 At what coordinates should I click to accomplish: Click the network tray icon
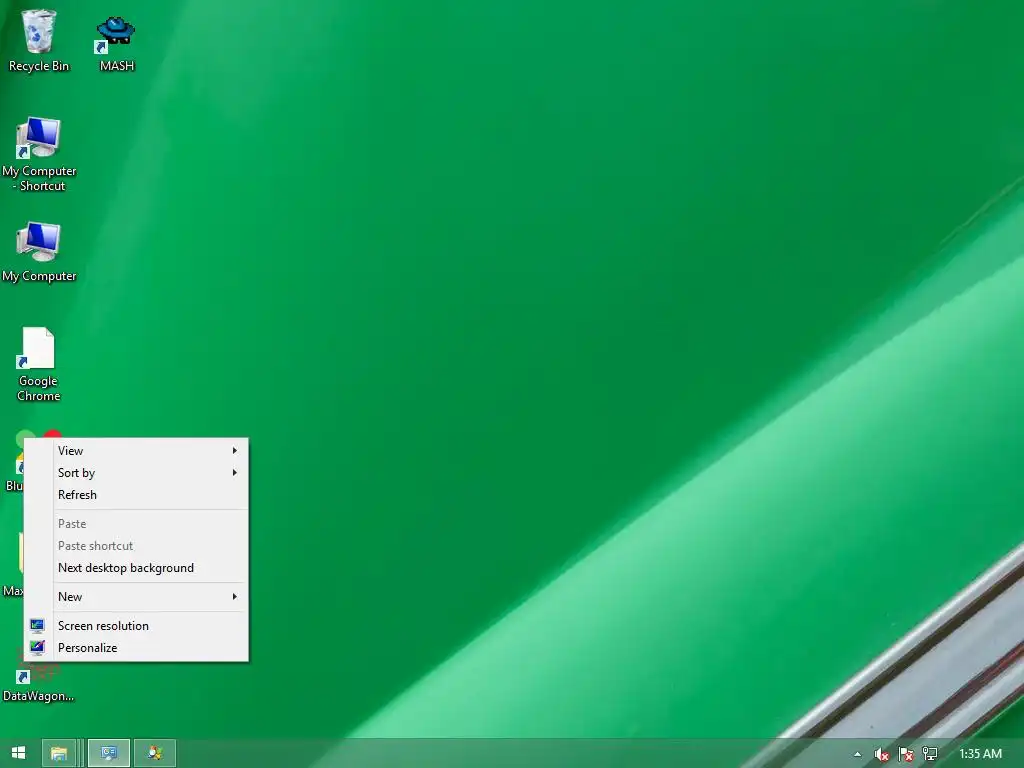(x=930, y=754)
